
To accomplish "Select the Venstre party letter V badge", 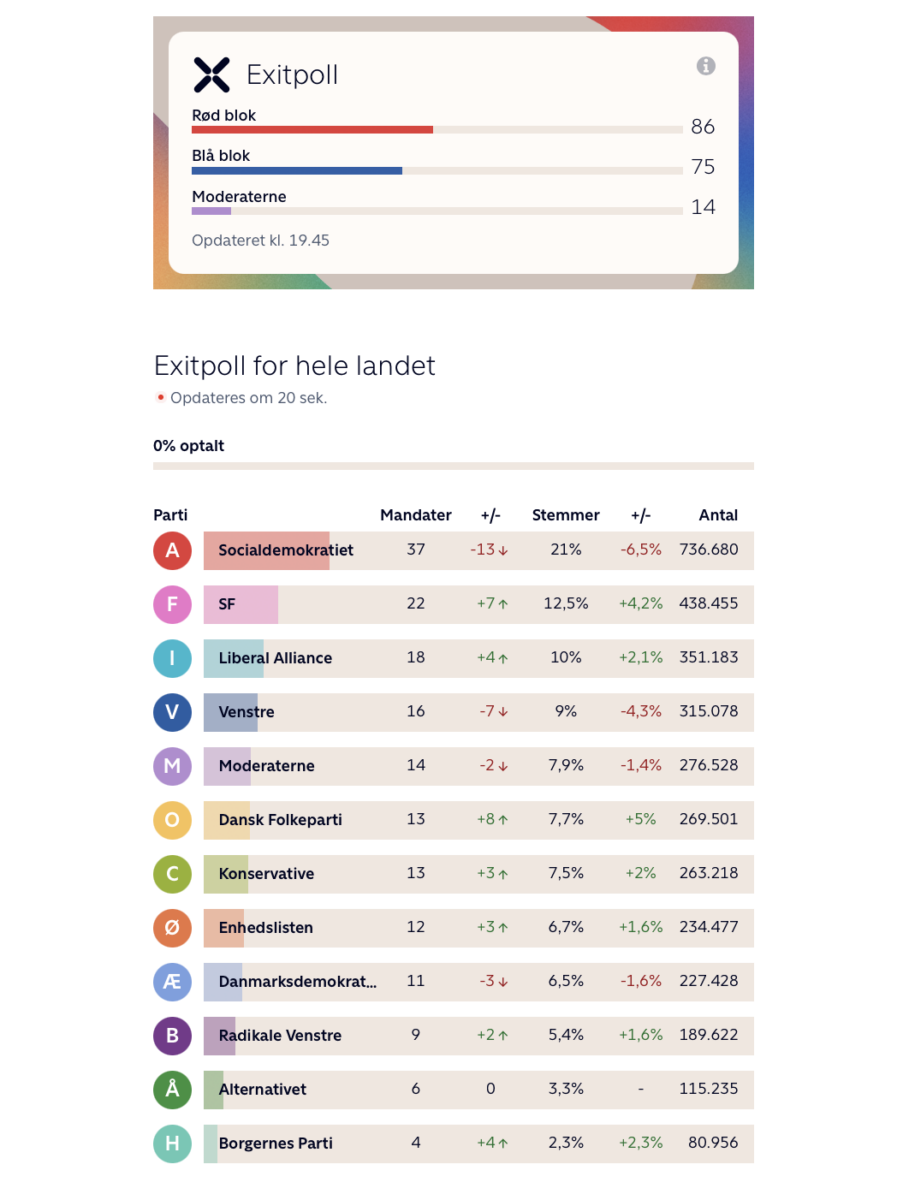I will (x=172, y=712).
